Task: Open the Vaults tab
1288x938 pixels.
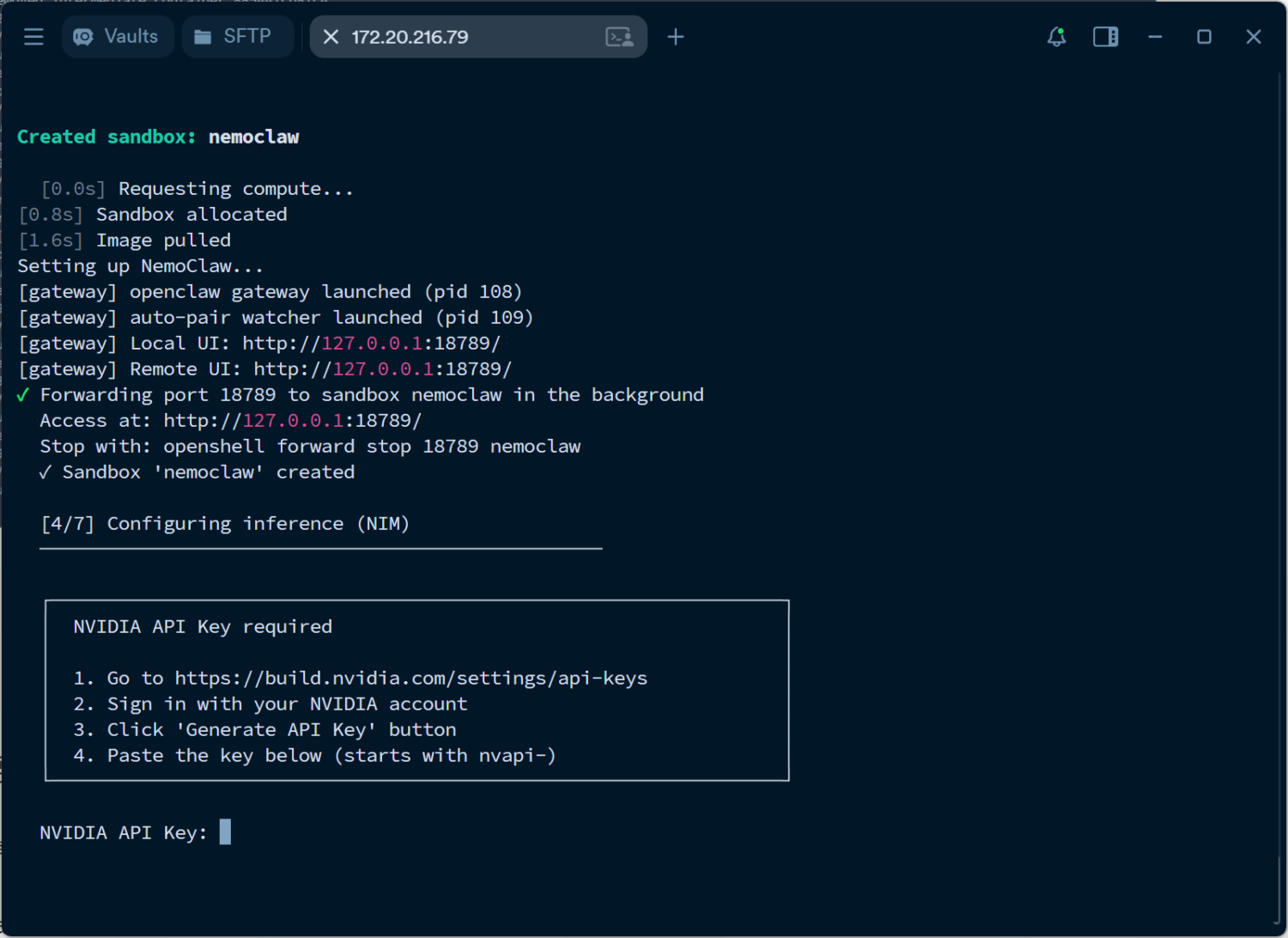Action: (x=118, y=37)
